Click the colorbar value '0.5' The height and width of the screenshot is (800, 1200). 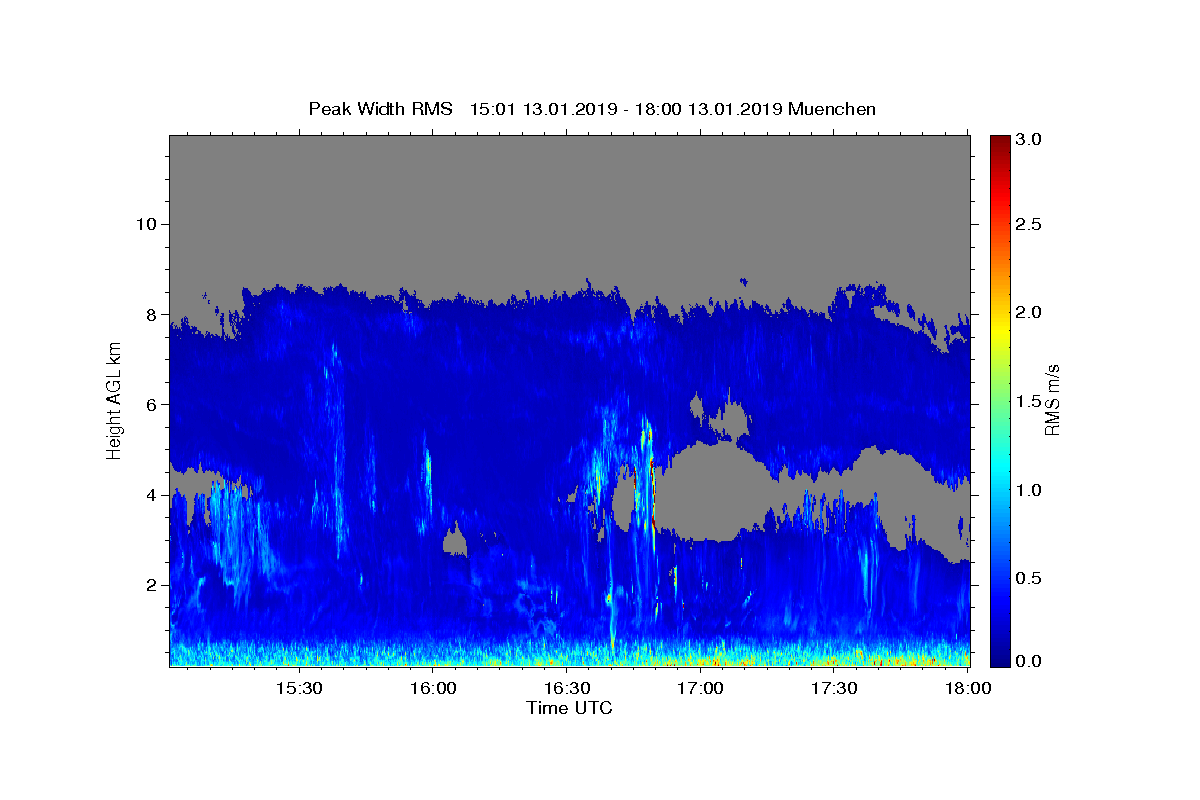pos(1029,578)
